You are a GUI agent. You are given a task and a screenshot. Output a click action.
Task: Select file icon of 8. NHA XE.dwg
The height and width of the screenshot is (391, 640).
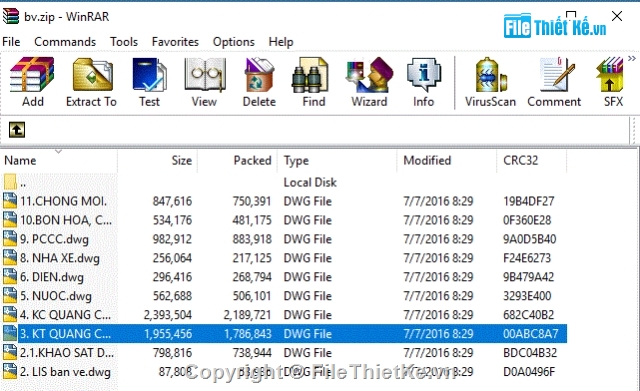coord(10,258)
